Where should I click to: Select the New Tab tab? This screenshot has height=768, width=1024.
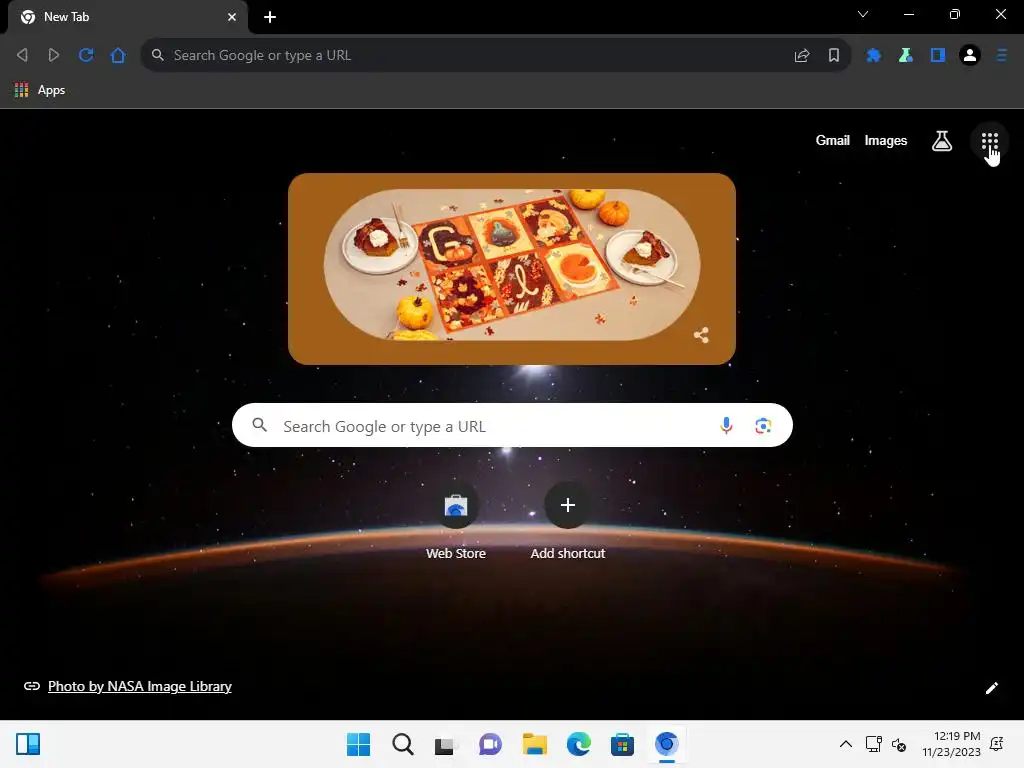click(128, 17)
